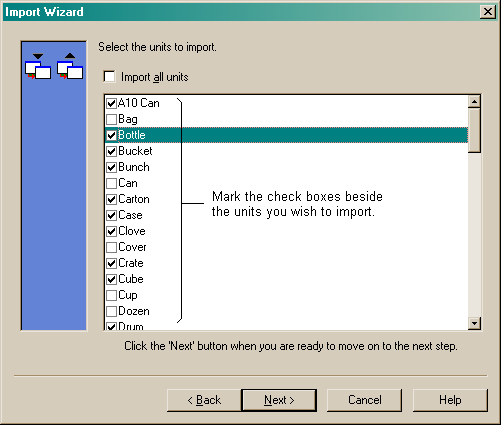Uncheck the Bucket unit checkbox

pyautogui.click(x=111, y=151)
